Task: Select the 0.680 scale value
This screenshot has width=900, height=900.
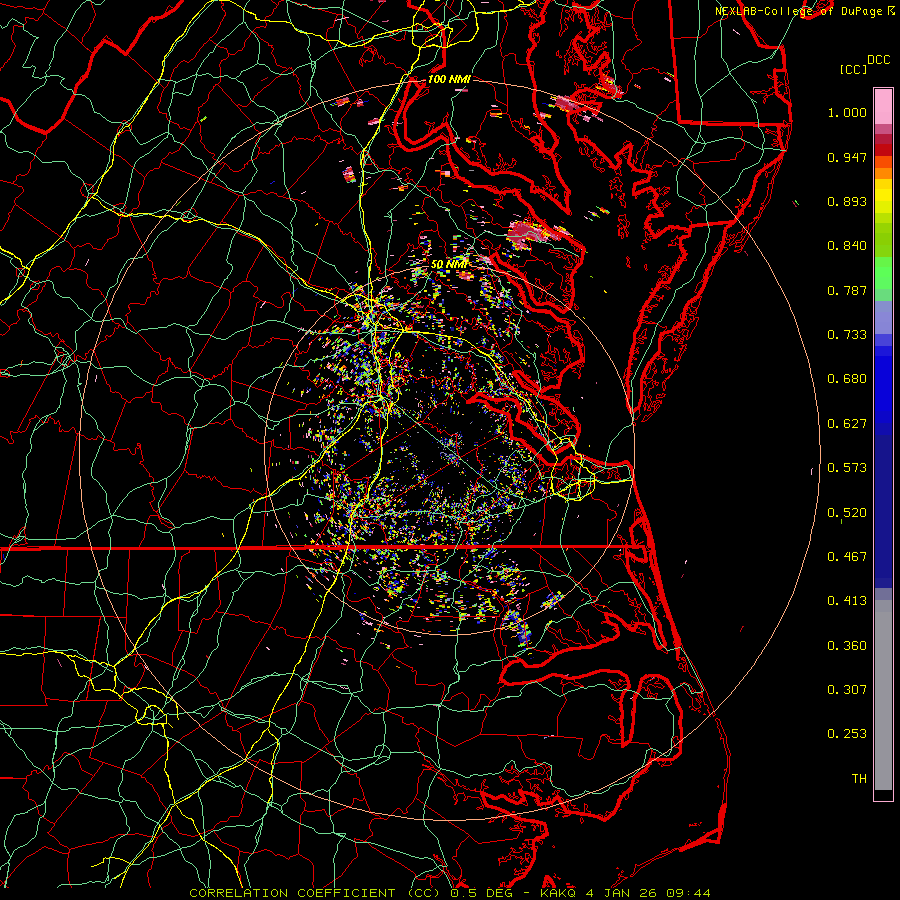Action: click(847, 379)
